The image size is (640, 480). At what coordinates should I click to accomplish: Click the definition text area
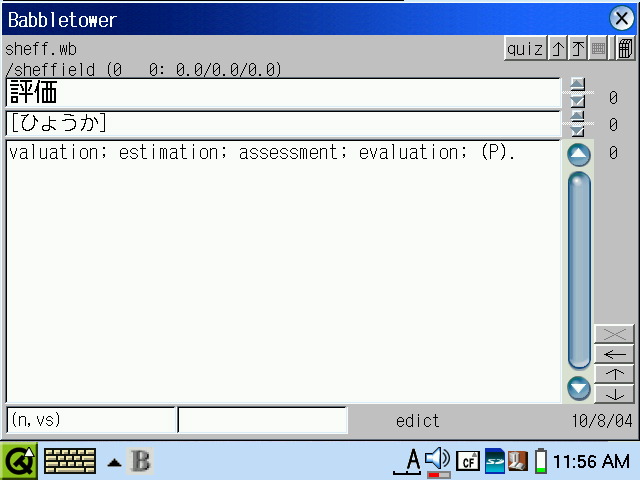(x=283, y=271)
